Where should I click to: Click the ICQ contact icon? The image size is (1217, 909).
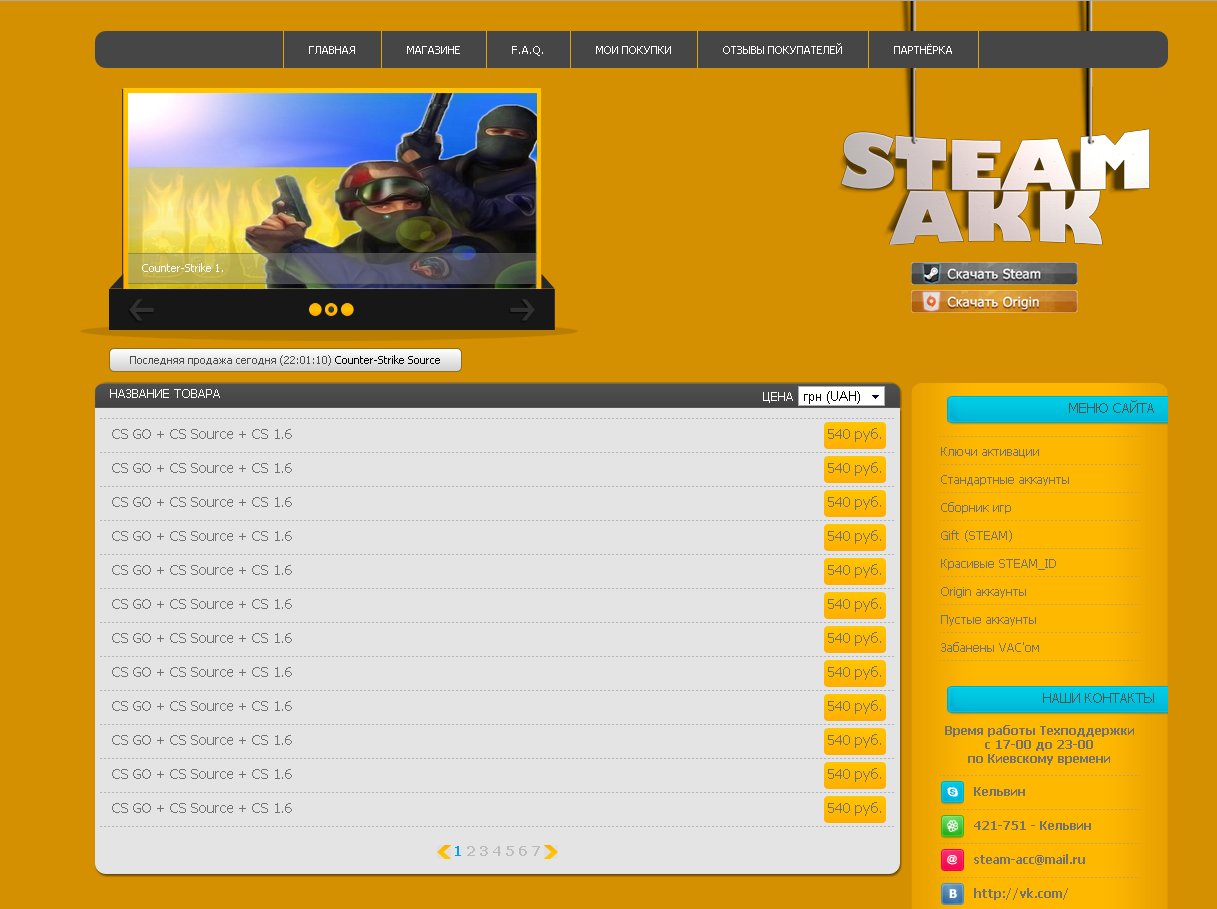(x=953, y=826)
